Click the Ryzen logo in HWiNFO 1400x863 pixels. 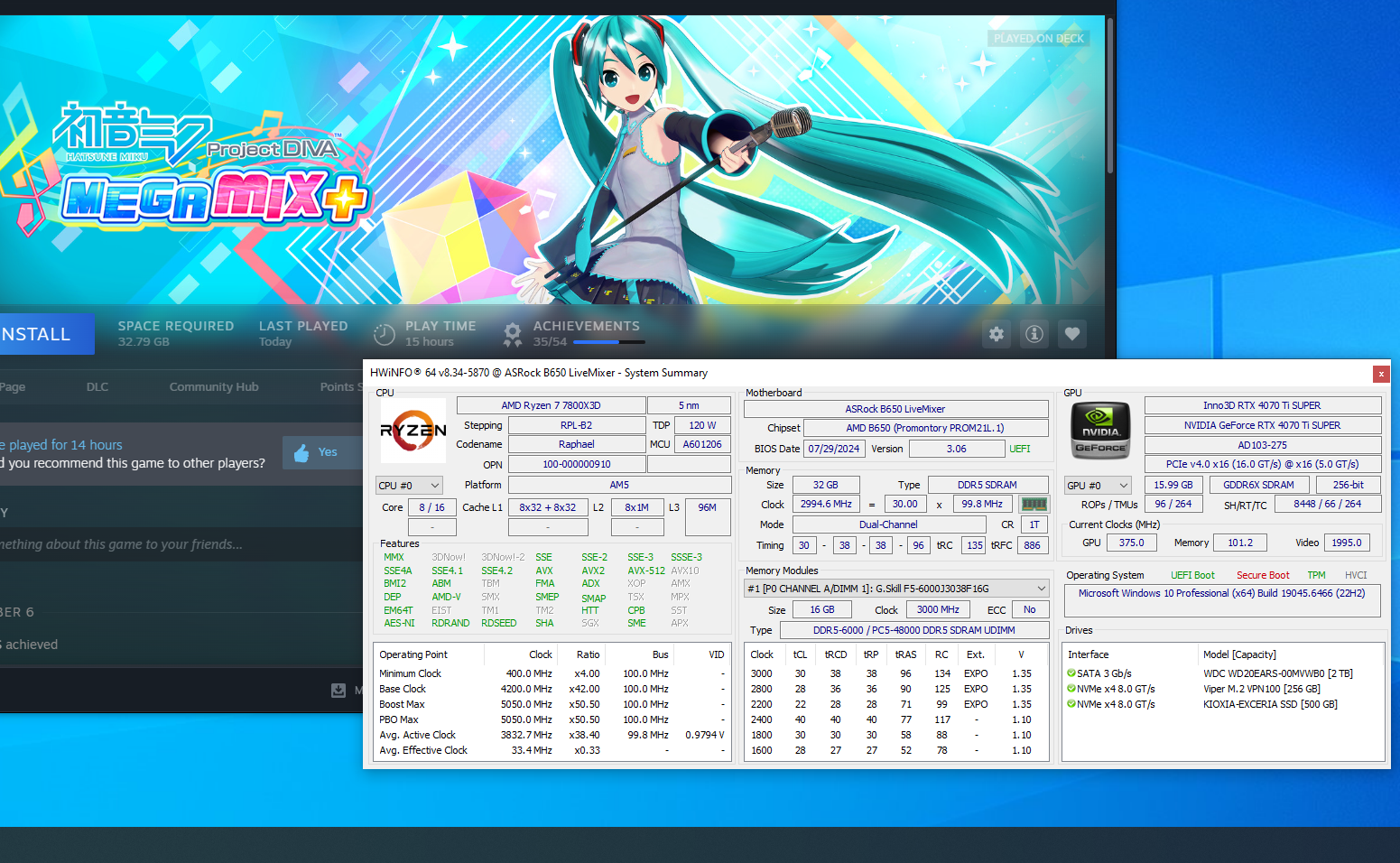coord(413,431)
